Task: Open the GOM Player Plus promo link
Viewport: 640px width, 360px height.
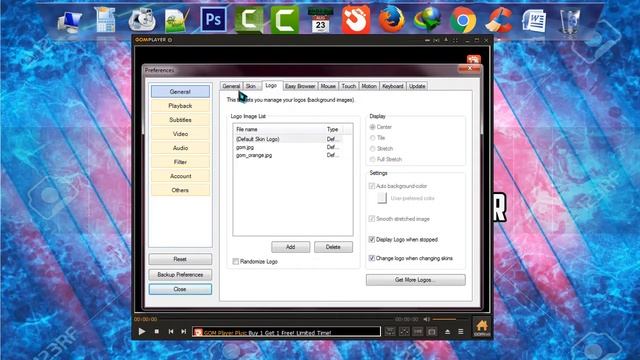Action: coord(267,333)
